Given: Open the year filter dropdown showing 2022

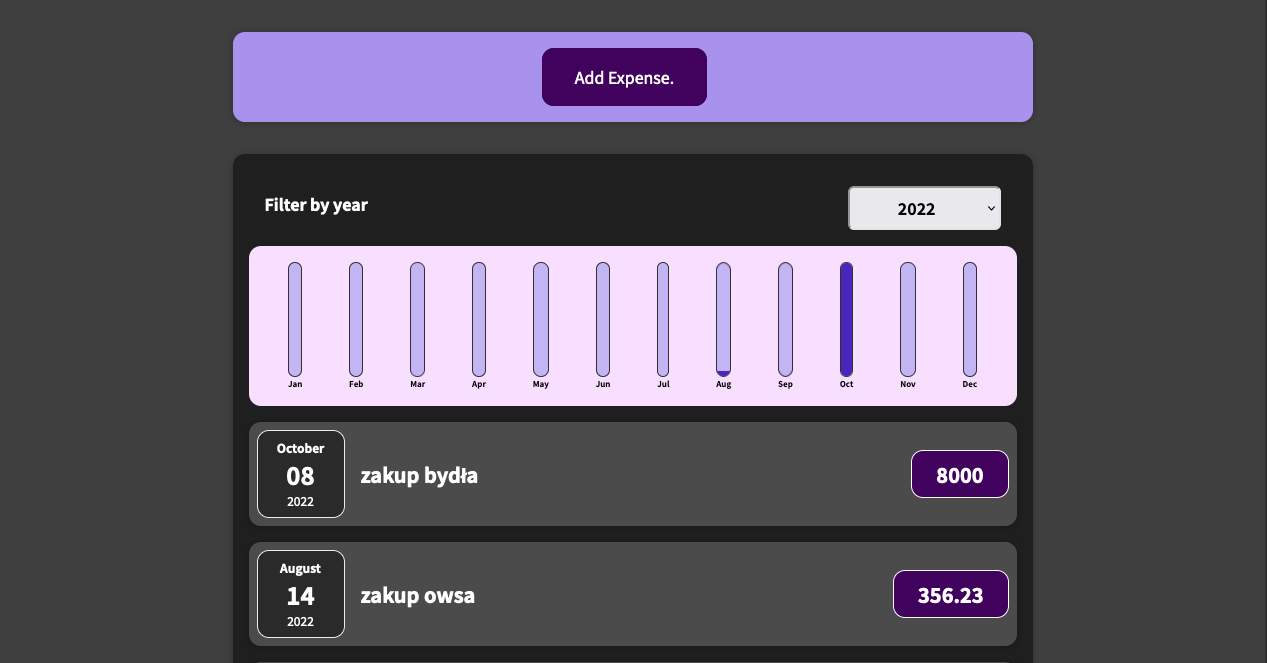Looking at the screenshot, I should click(924, 208).
